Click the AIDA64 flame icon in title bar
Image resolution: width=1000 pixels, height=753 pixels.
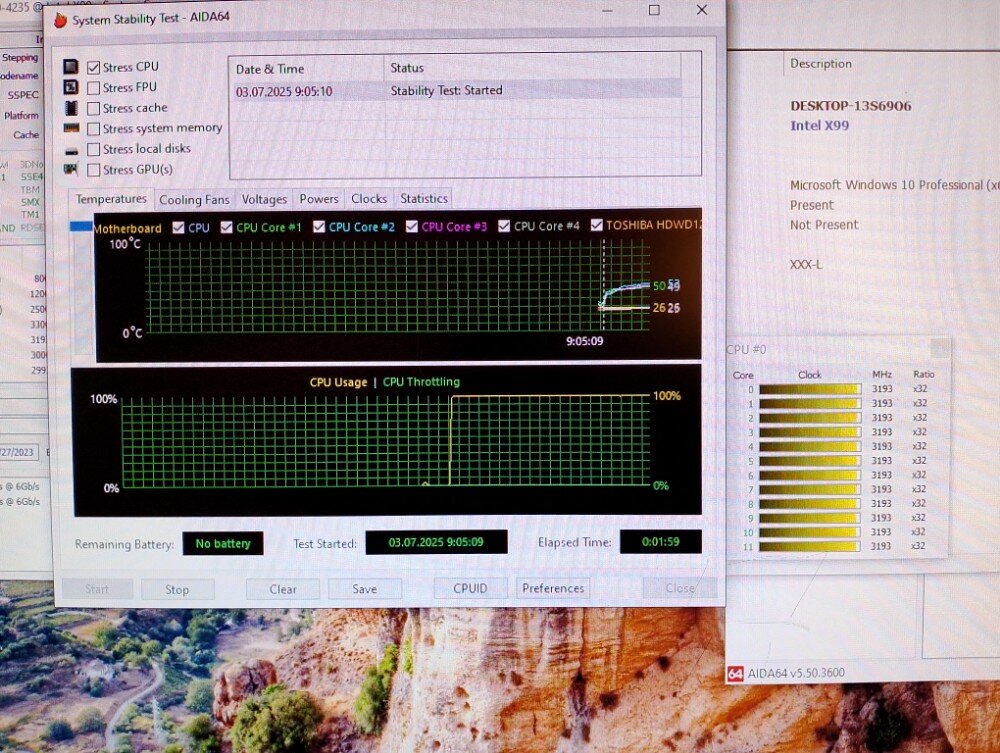pos(61,20)
